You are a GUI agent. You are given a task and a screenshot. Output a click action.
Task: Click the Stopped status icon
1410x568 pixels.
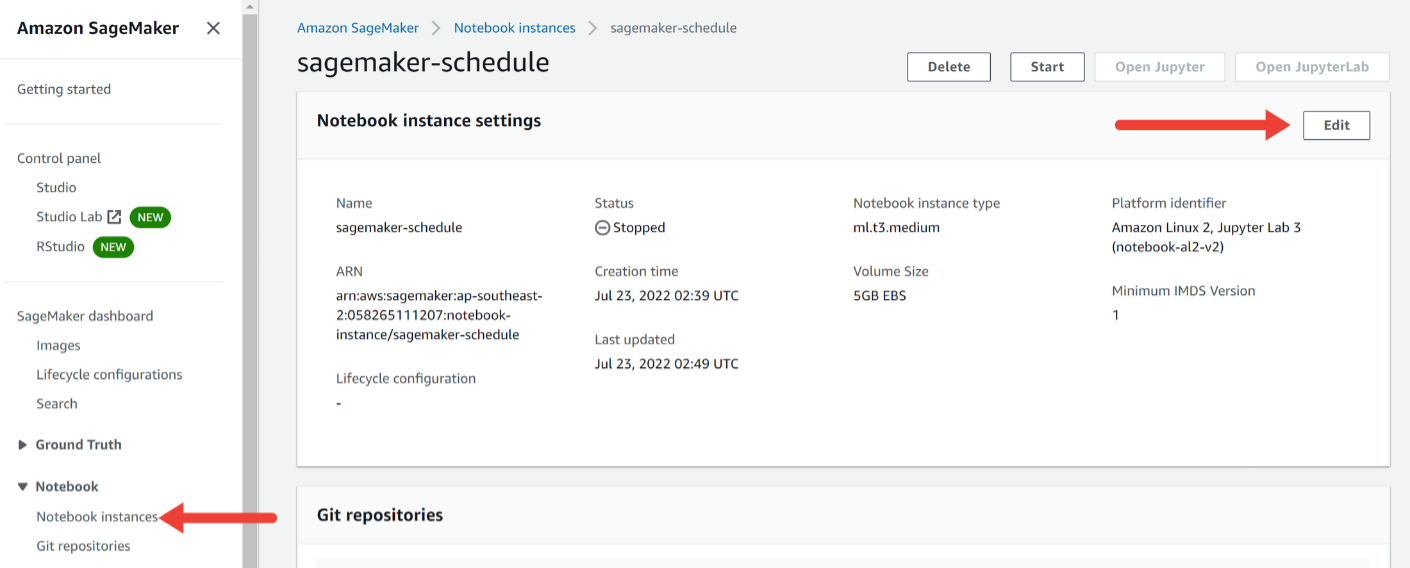(x=602, y=228)
